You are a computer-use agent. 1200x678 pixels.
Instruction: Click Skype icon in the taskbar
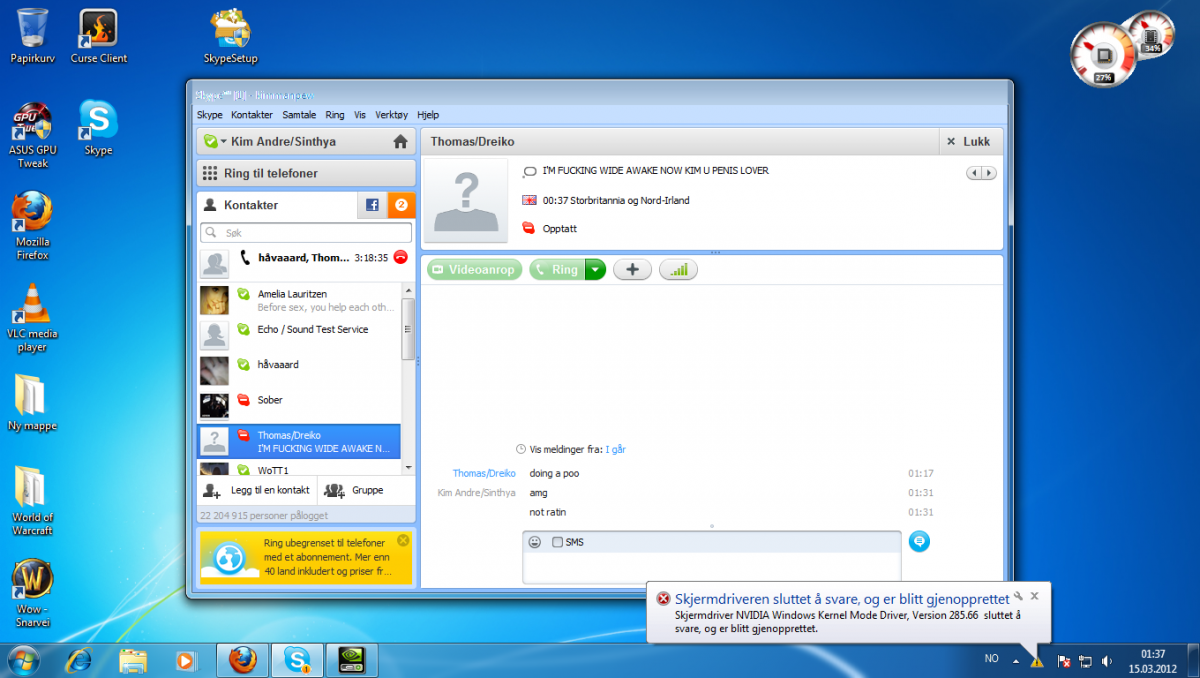coord(297,660)
